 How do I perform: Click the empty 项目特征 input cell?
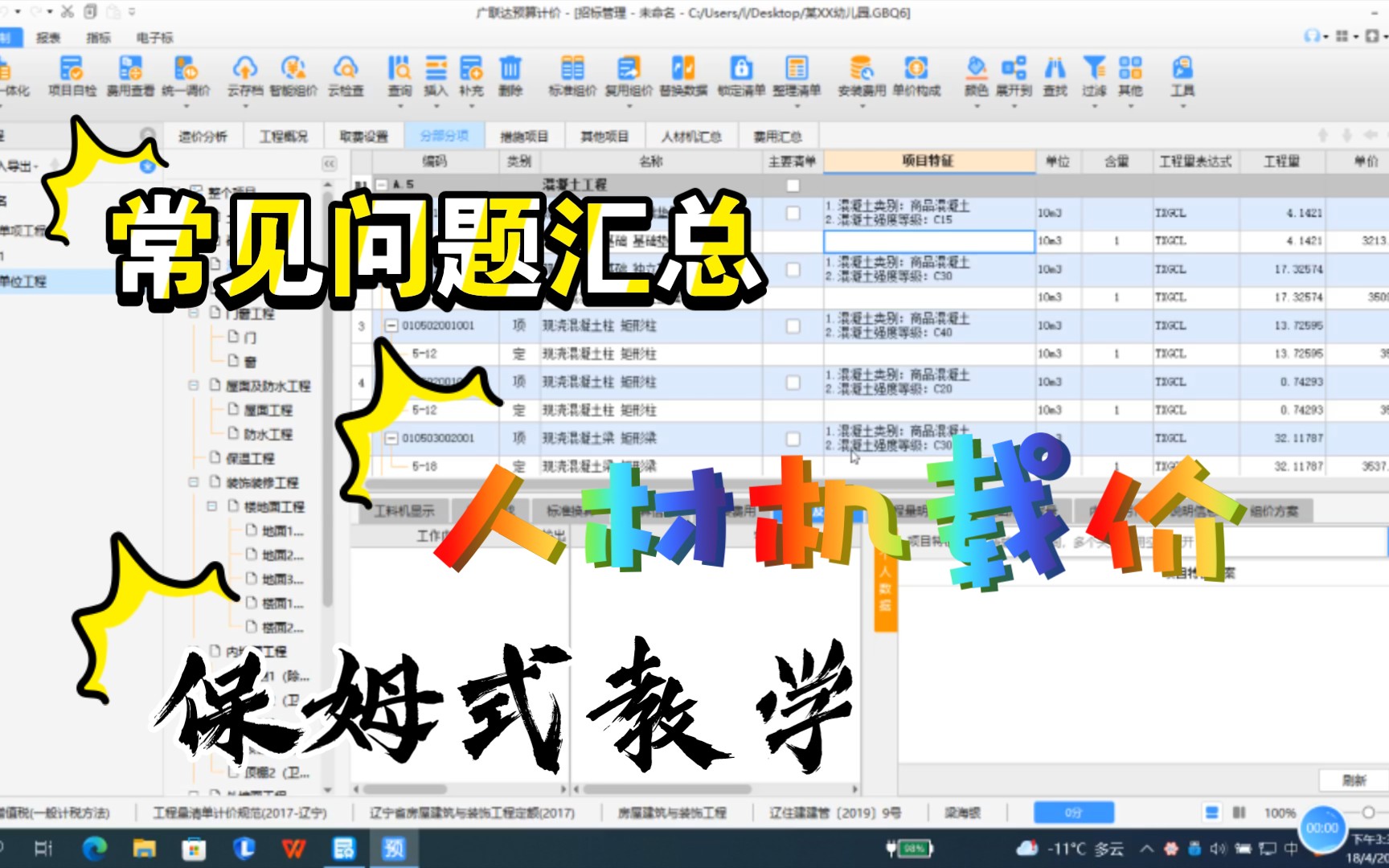click(x=929, y=241)
